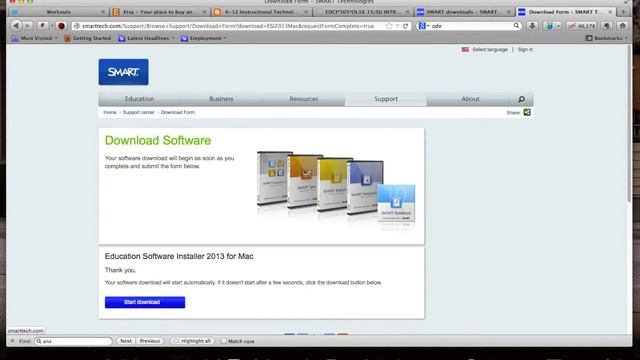
Task: Click the page's vertical scrollbar
Action: (629, 122)
